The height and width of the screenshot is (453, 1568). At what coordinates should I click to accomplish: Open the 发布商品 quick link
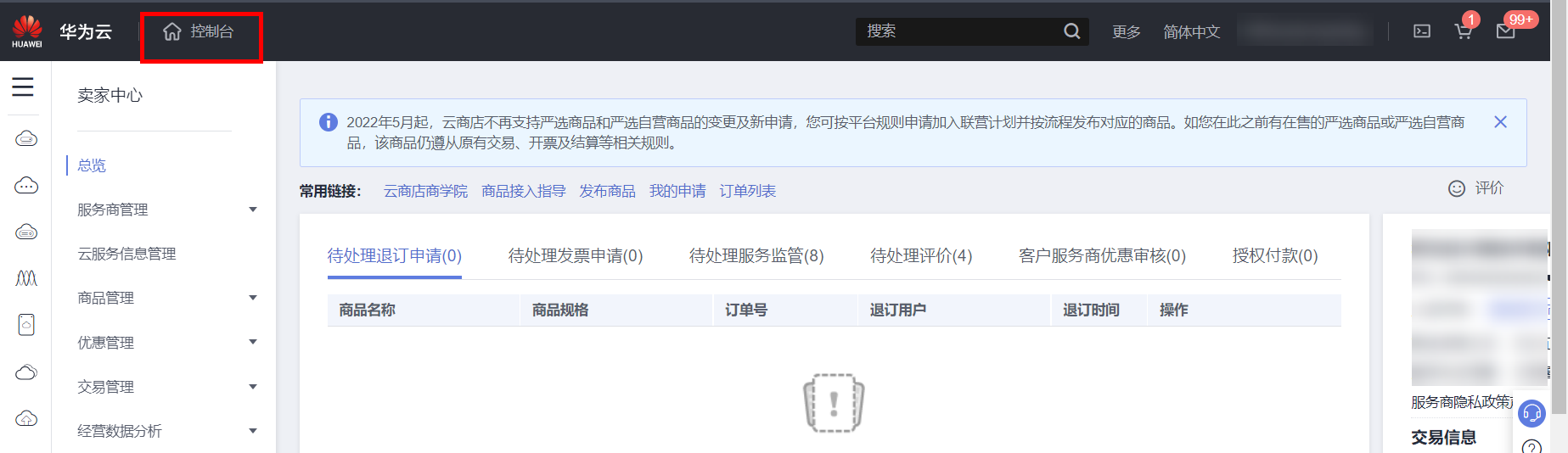pos(607,191)
